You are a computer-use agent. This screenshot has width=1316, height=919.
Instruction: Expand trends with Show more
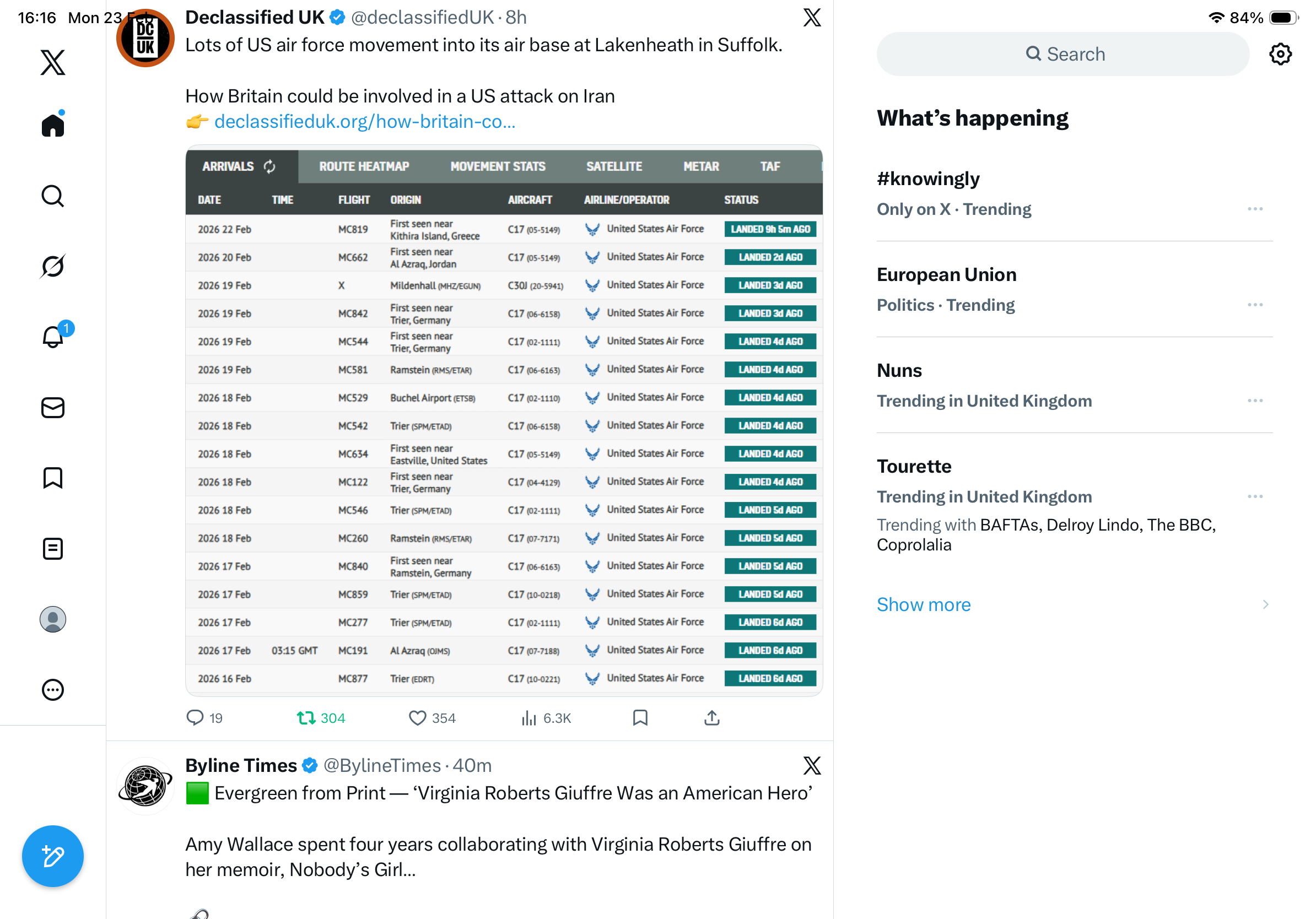point(924,604)
